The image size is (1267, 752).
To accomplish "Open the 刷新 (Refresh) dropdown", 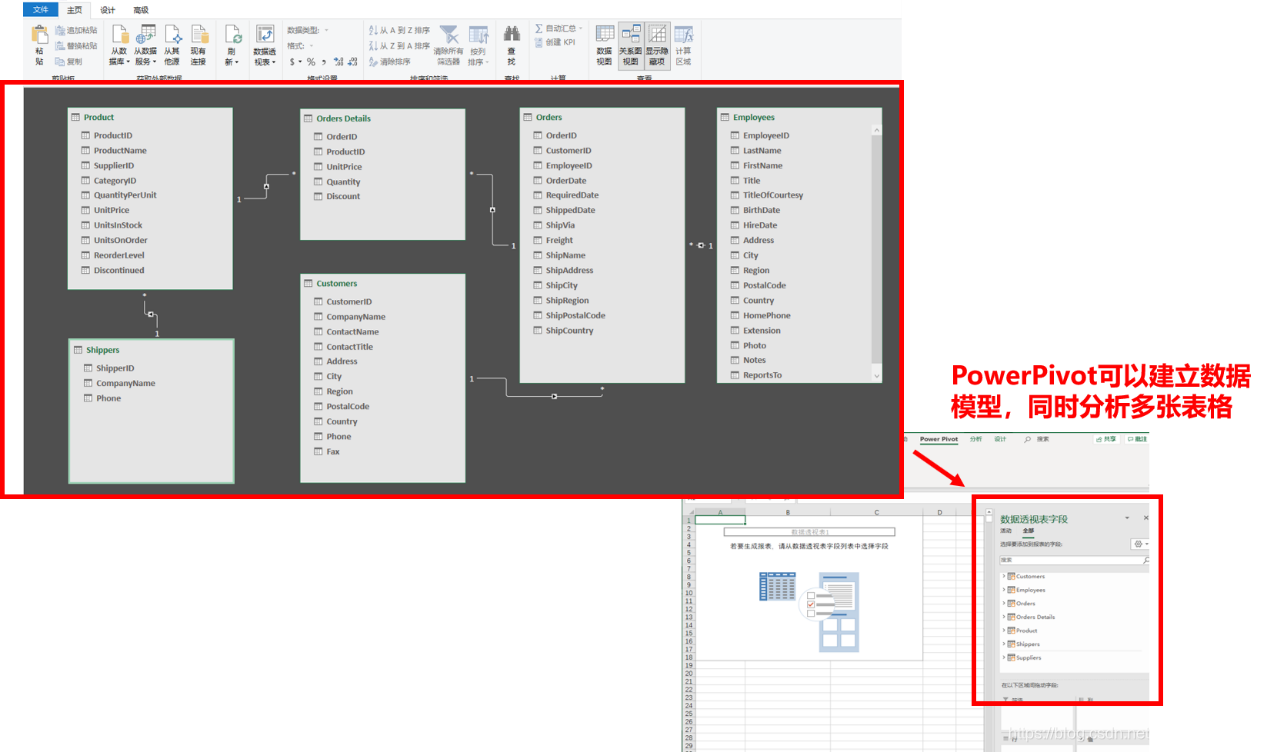I will click(x=232, y=45).
